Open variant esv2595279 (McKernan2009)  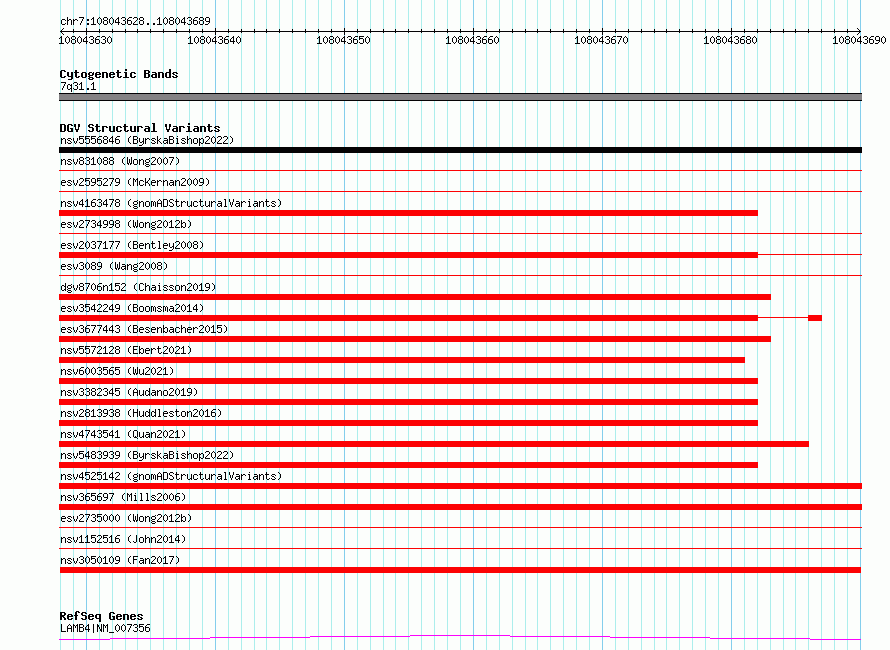point(135,182)
